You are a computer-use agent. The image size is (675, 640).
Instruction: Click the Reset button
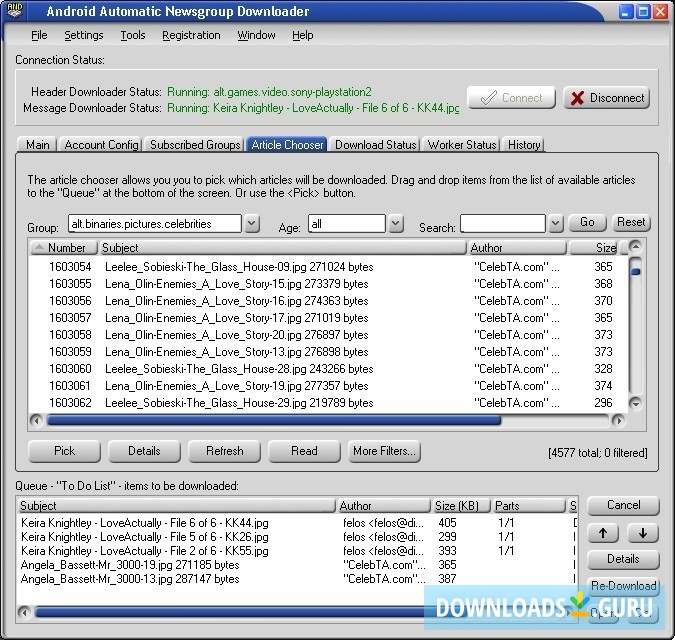point(631,222)
